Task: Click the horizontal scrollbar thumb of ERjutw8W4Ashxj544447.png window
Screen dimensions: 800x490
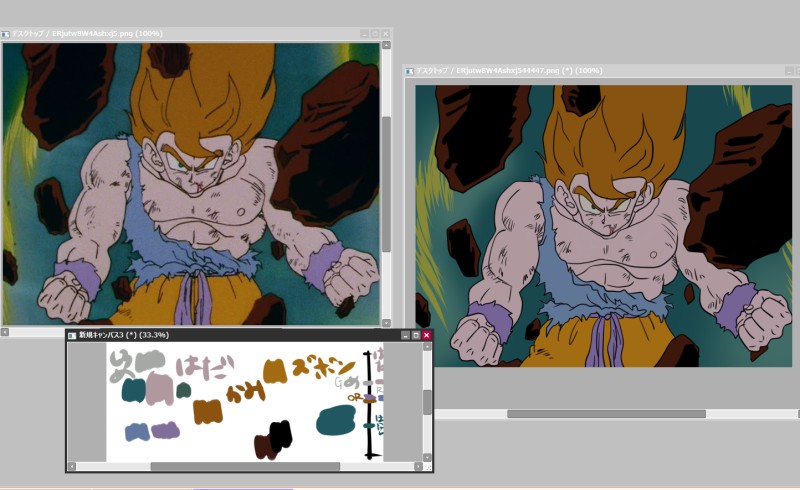Action: point(606,414)
